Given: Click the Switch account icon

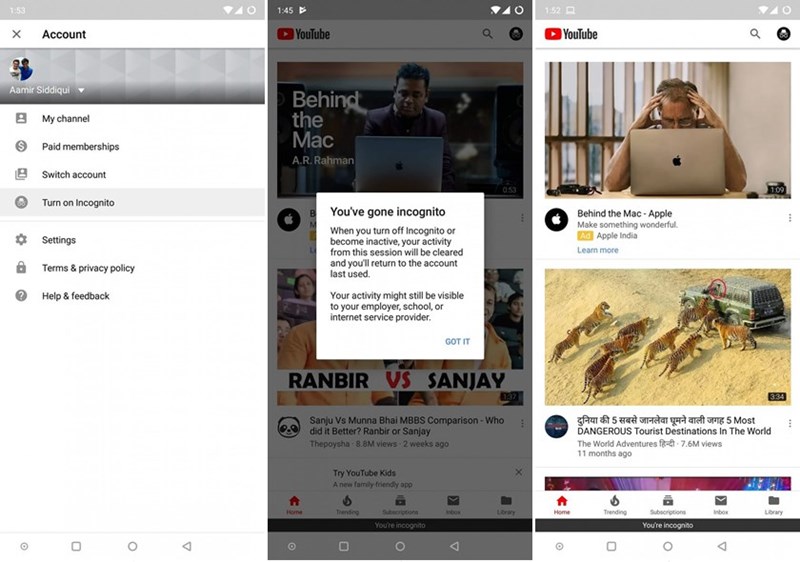Looking at the screenshot, I should pos(21,174).
